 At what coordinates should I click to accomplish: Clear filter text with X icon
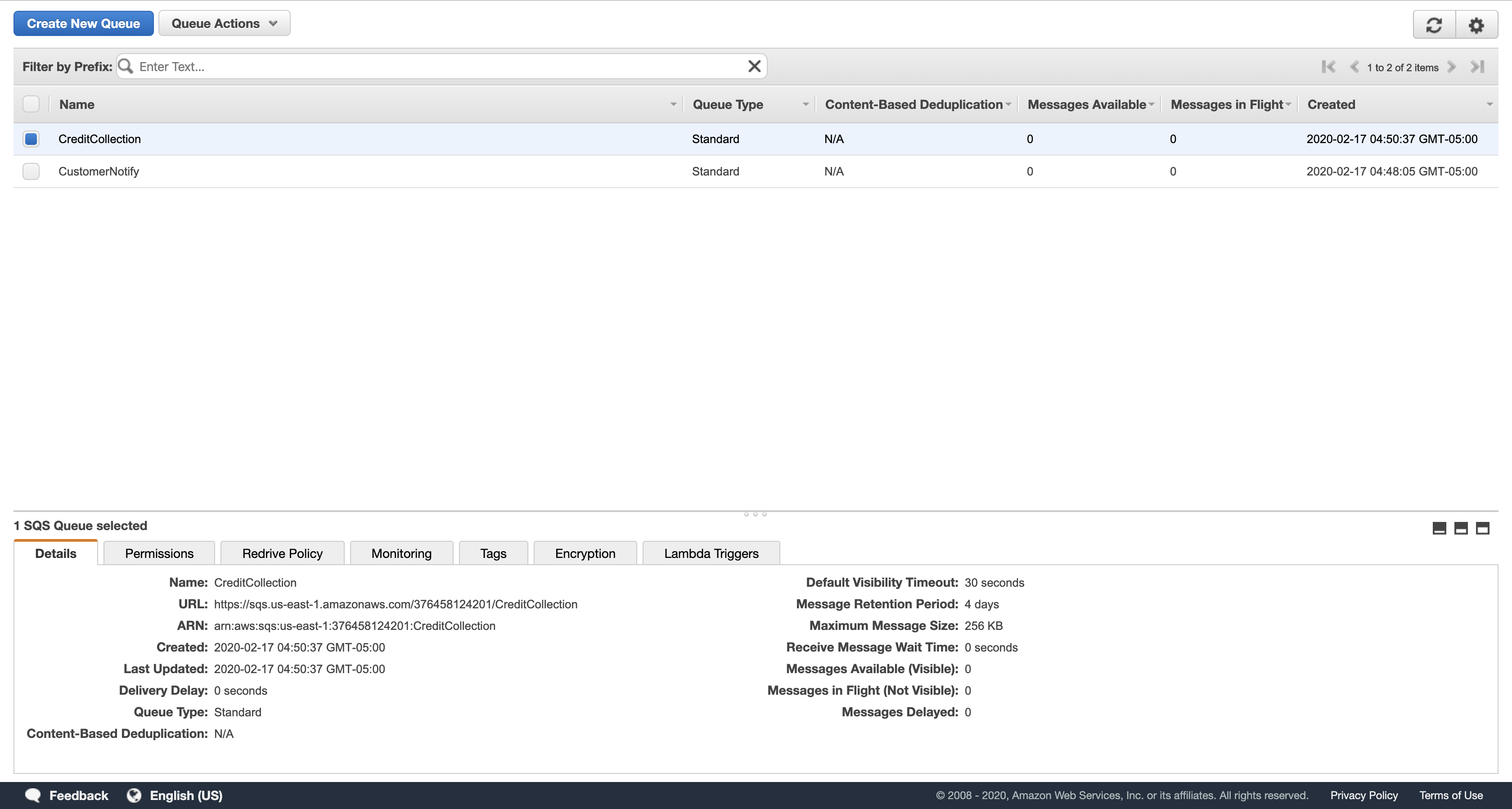(x=754, y=66)
